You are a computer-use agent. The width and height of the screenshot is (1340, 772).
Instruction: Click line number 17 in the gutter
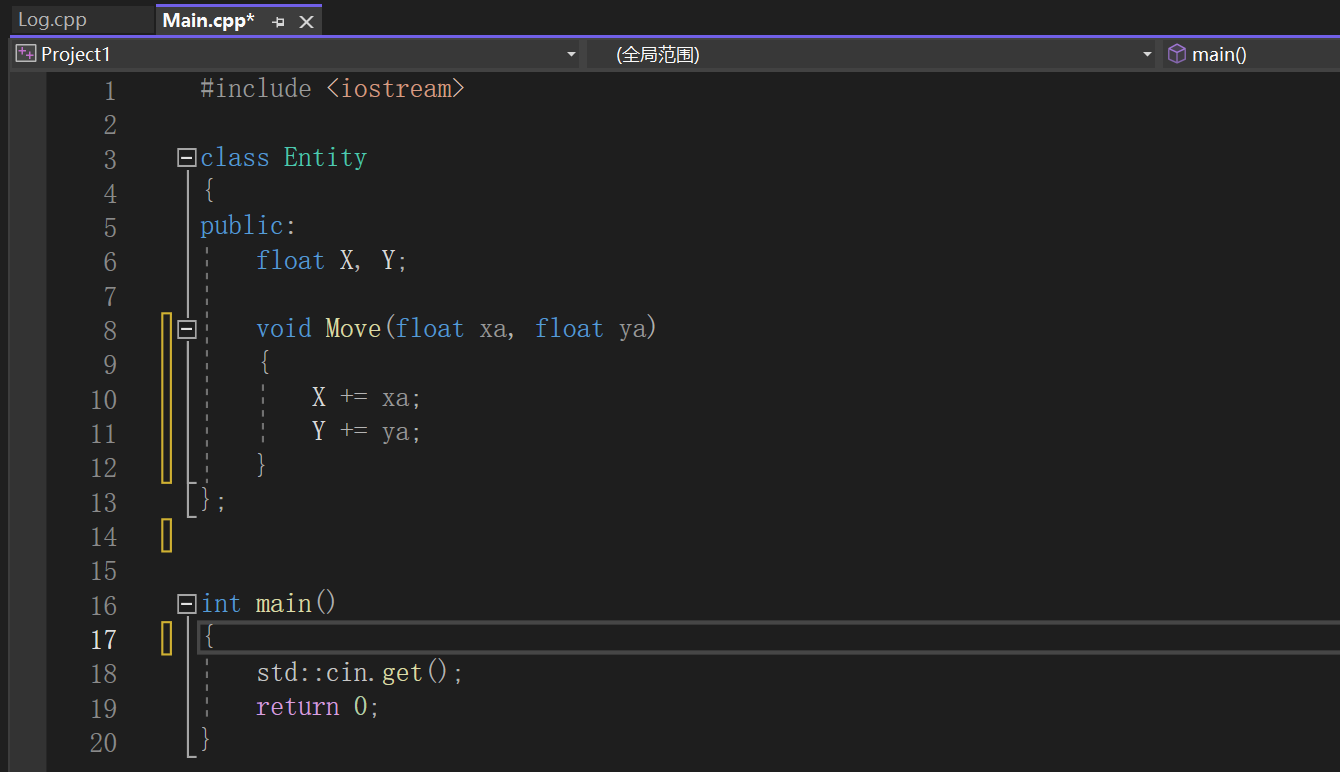[103, 640]
